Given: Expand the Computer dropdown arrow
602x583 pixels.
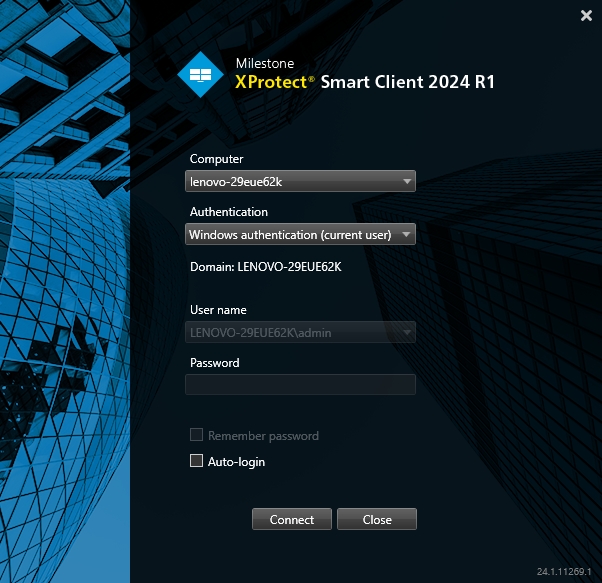Looking at the screenshot, I should click(x=406, y=182).
